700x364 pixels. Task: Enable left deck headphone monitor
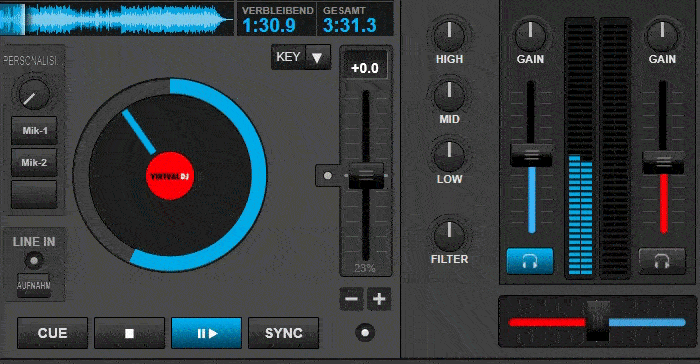(x=530, y=261)
